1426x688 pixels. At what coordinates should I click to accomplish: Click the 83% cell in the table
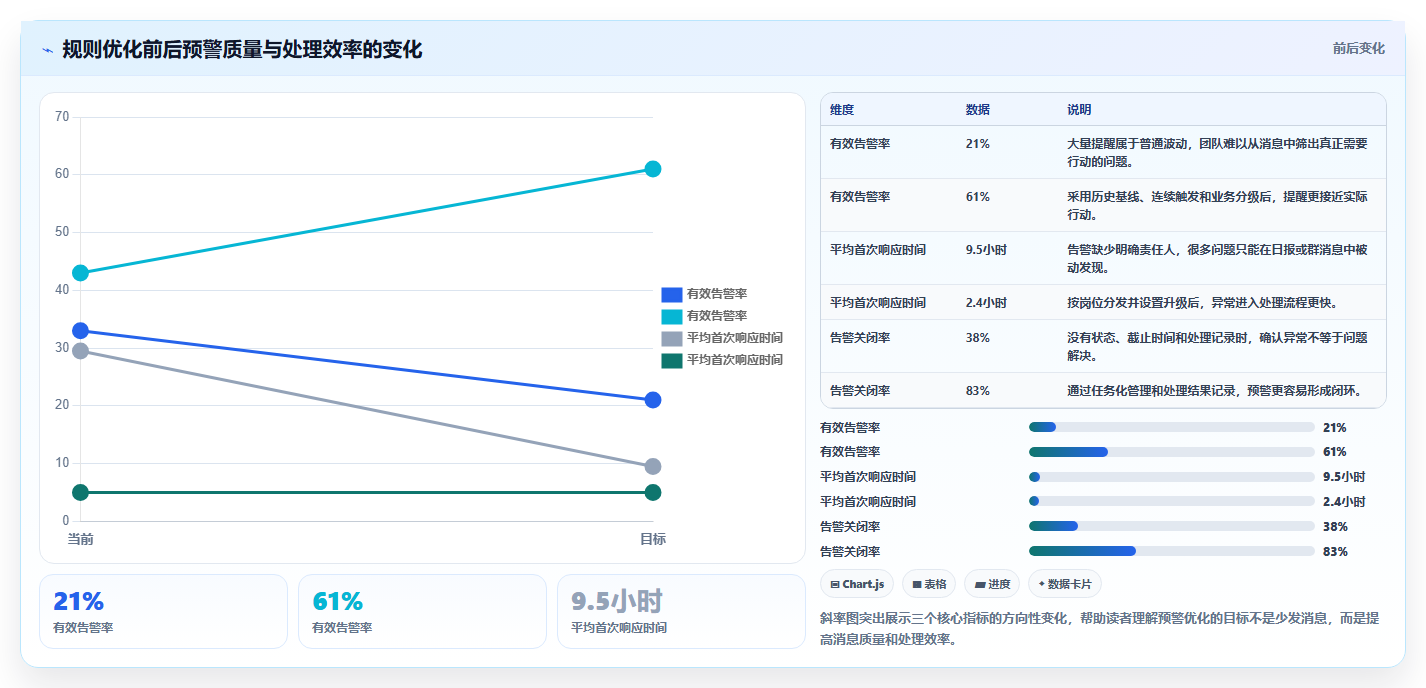tap(978, 391)
